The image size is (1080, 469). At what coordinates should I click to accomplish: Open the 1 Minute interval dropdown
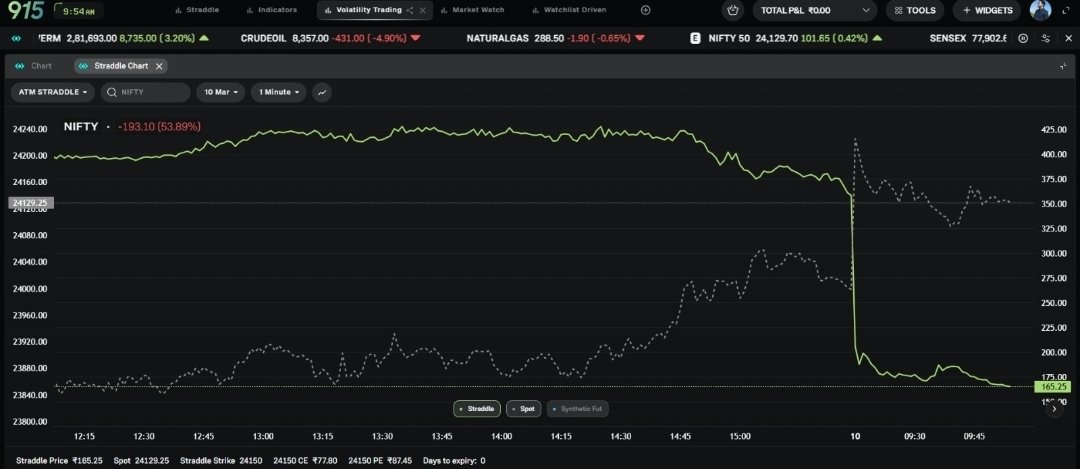pyautogui.click(x=278, y=92)
